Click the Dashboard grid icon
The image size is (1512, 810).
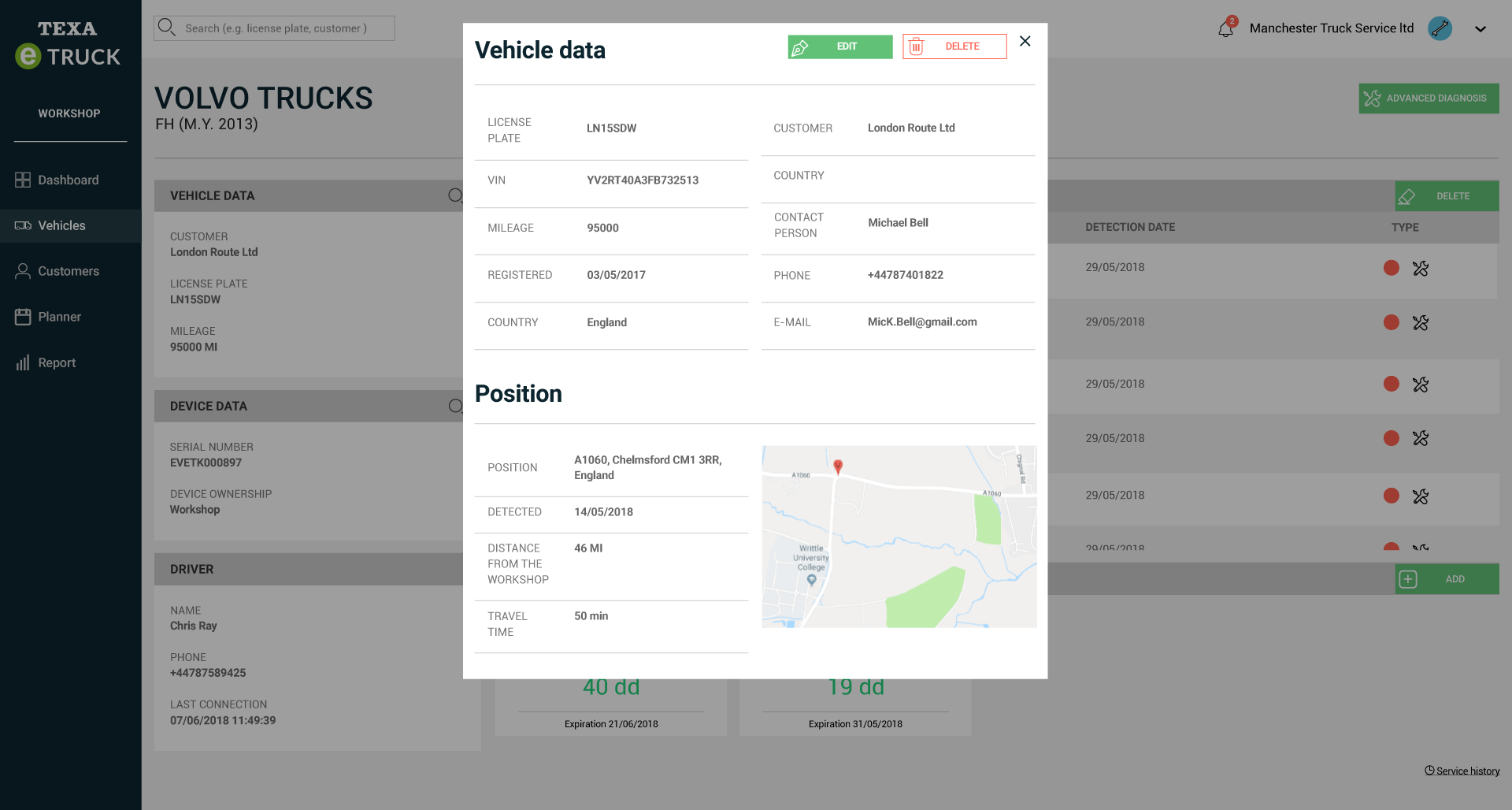tap(23, 180)
